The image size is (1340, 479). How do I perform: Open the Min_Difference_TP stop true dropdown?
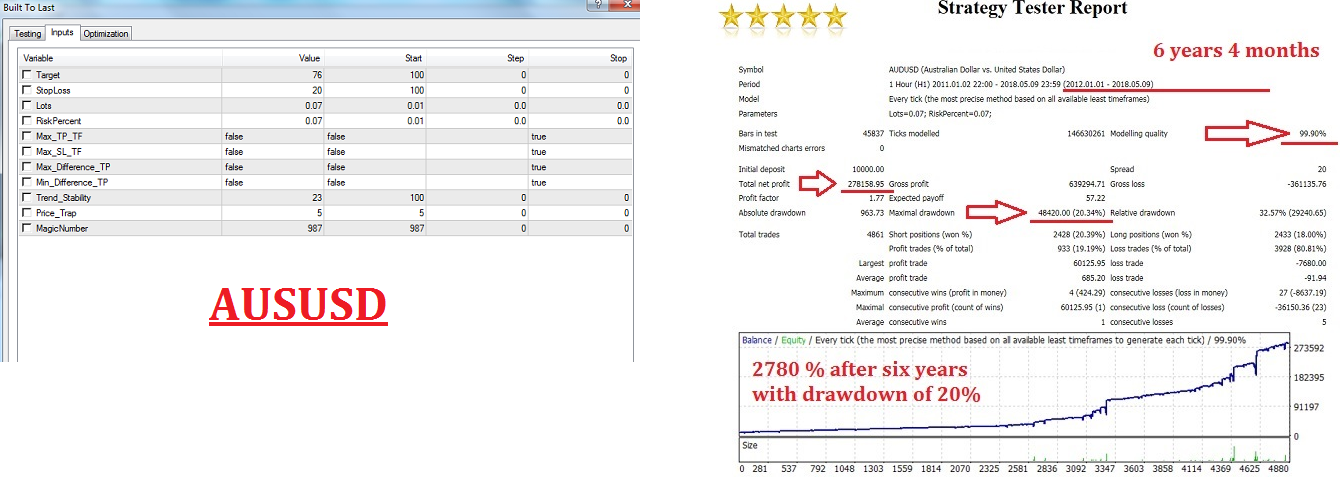pos(580,183)
